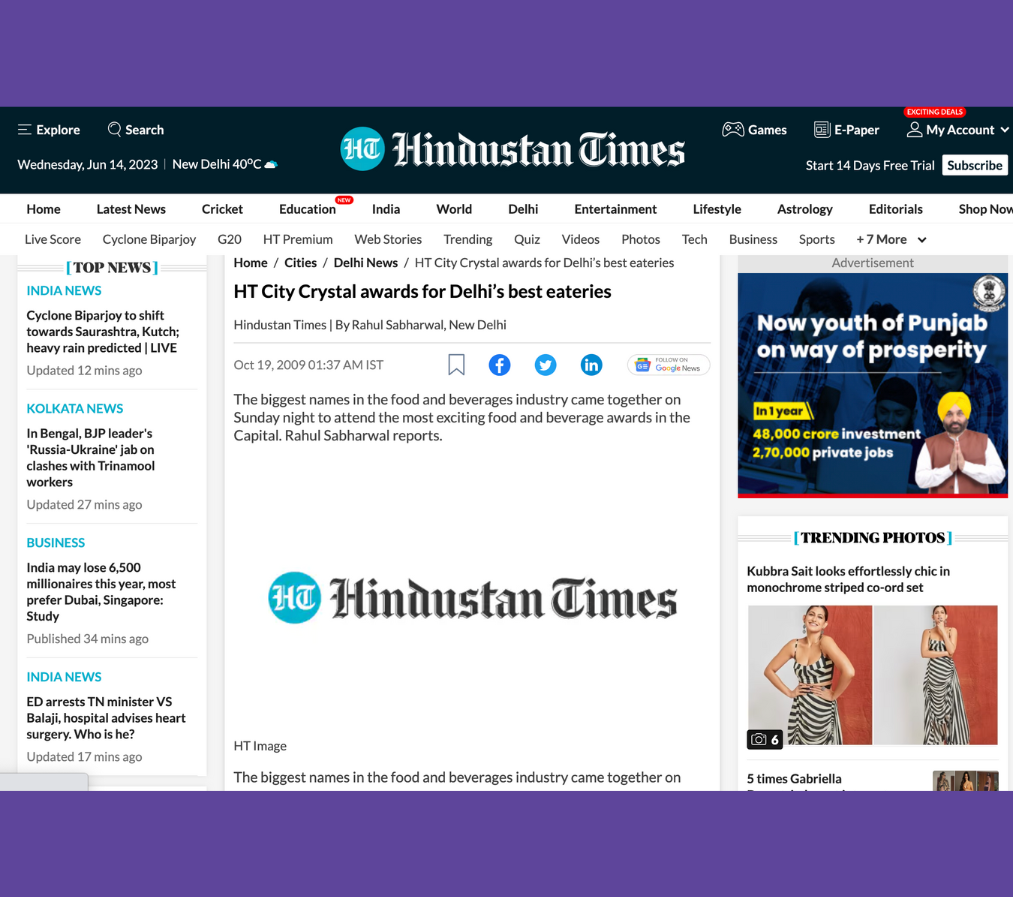Open Web Stories link
The image size is (1013, 897).
tap(388, 240)
